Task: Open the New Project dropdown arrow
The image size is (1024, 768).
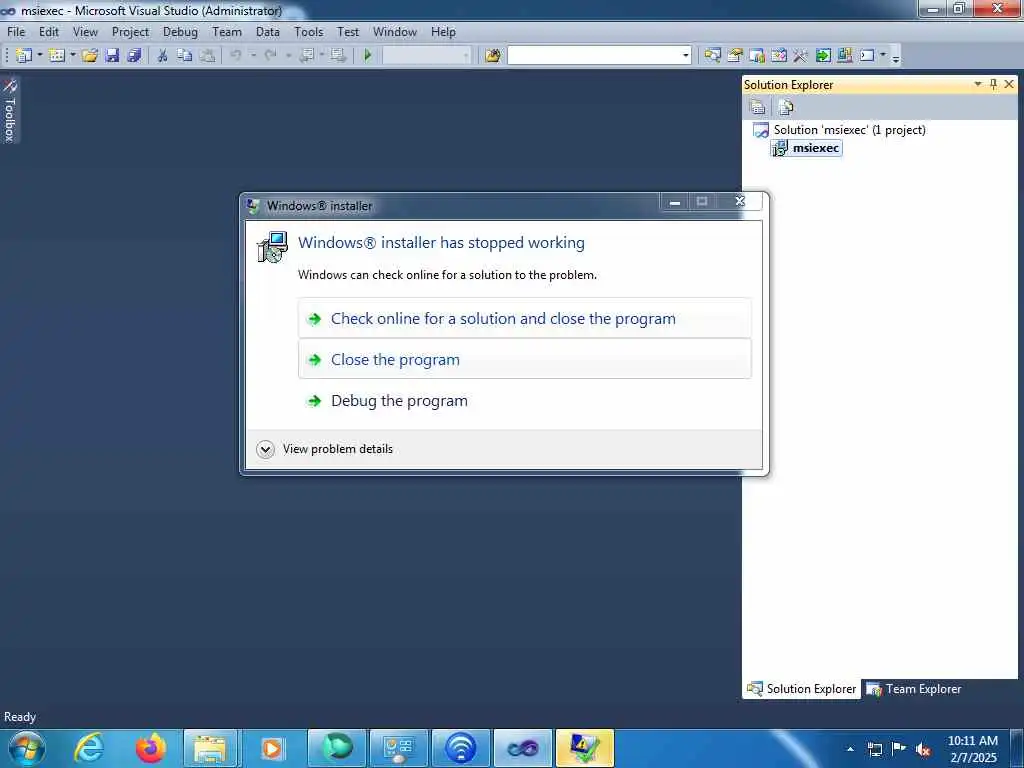Action: [39, 56]
